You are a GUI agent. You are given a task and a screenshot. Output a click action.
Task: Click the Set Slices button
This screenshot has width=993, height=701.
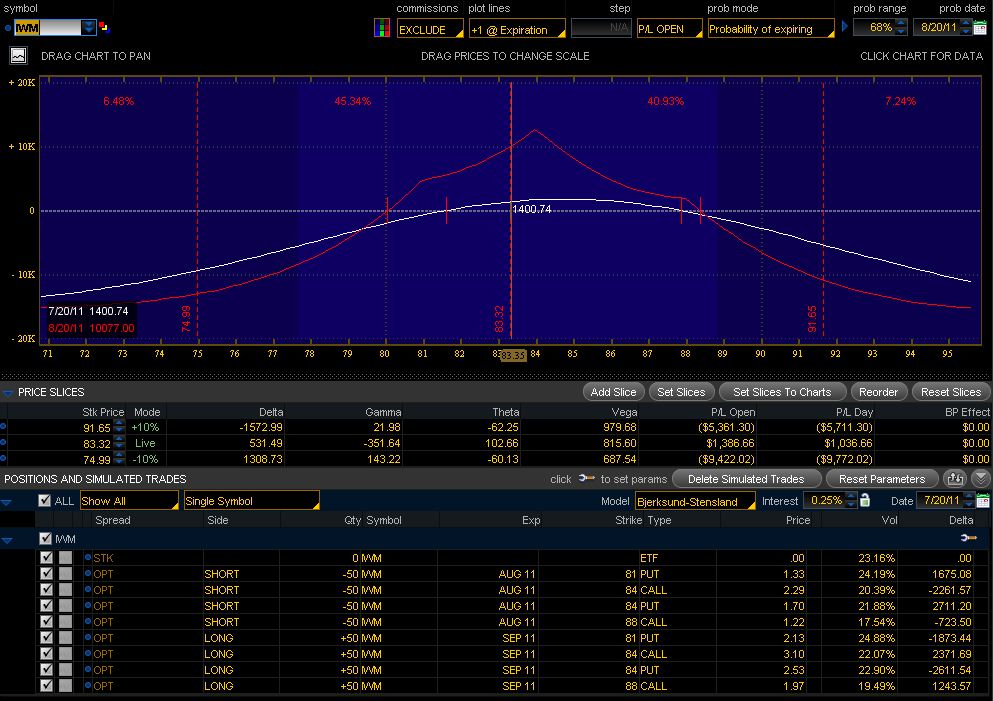point(681,392)
